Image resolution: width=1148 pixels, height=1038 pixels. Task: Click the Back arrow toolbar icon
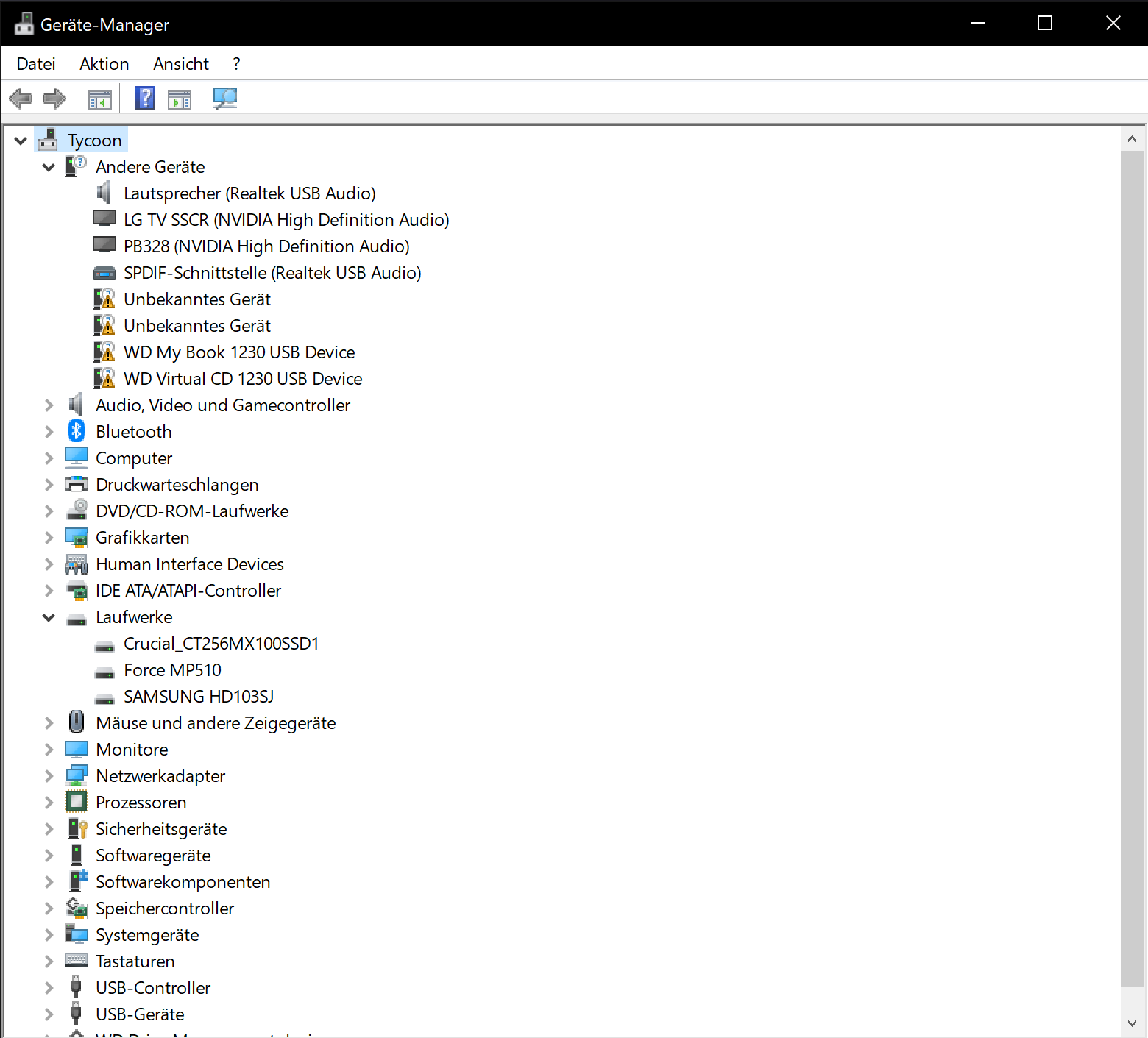pos(21,98)
